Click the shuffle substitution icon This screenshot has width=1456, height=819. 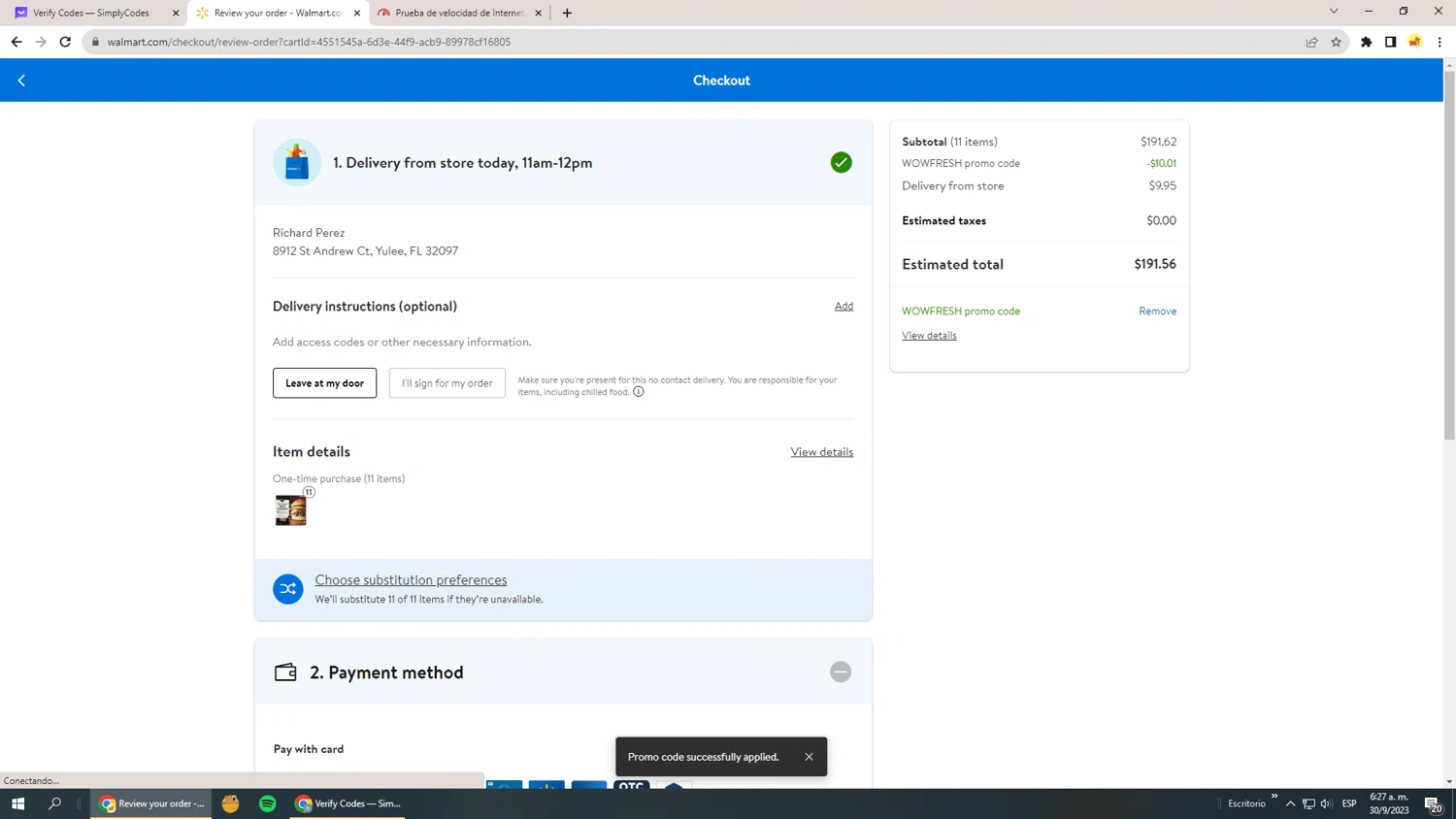pyautogui.click(x=288, y=589)
